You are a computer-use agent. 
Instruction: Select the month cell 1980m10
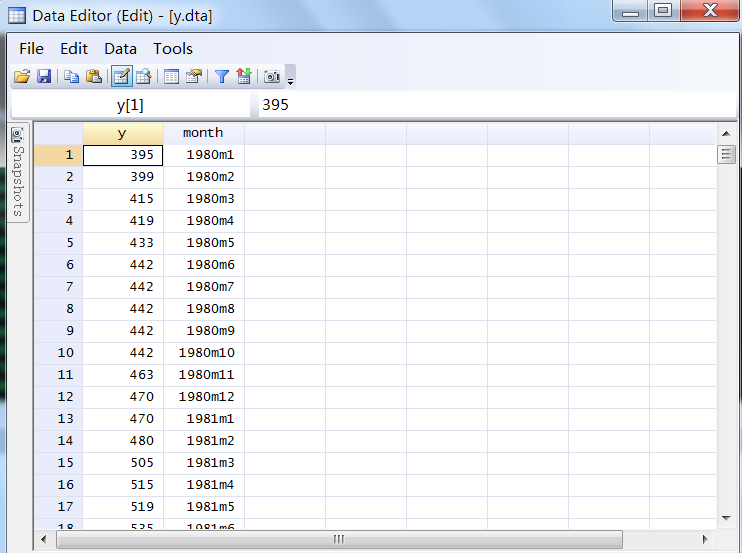pos(204,353)
